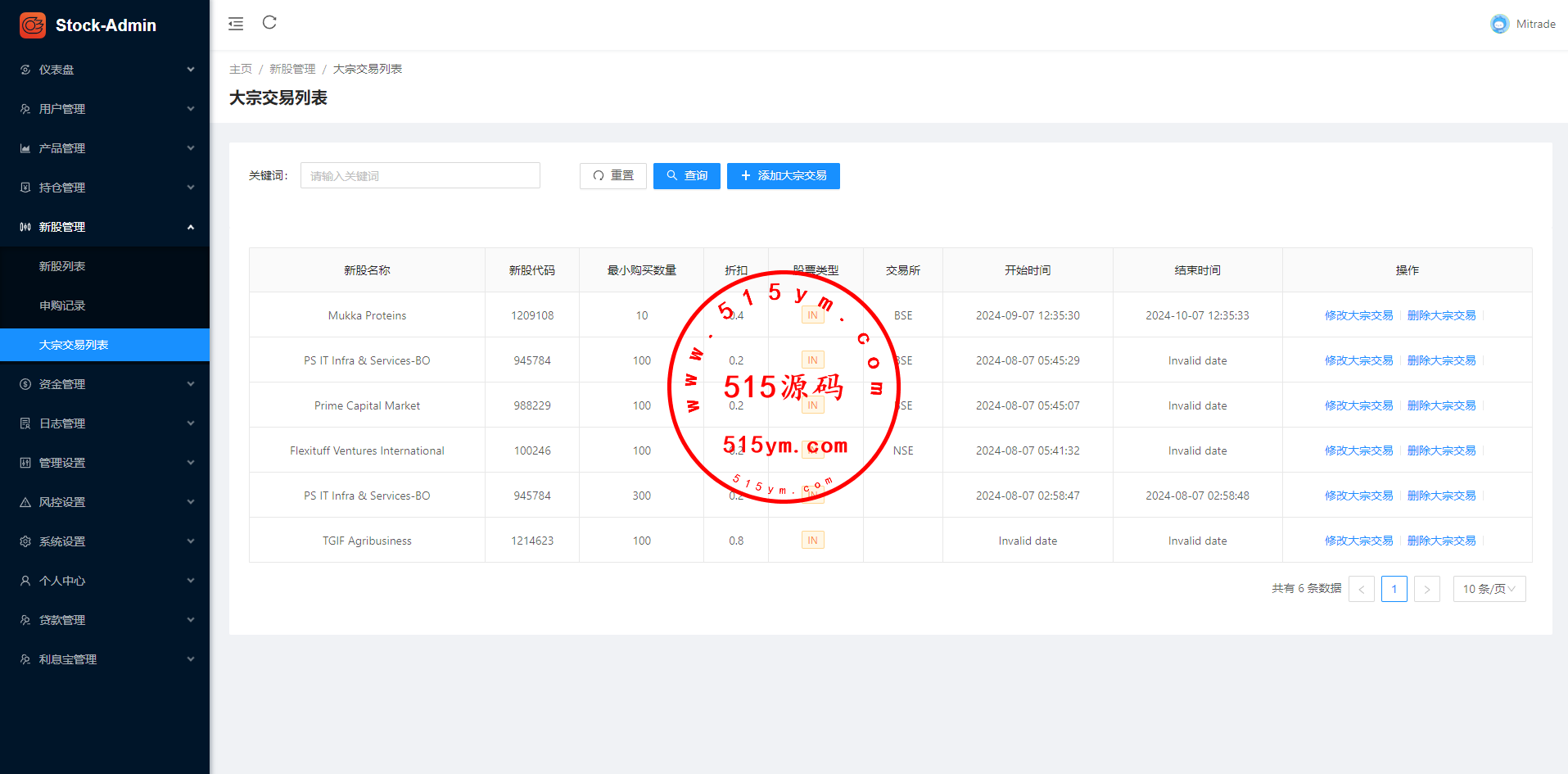
Task: Click the 风控设置 warning triangle icon
Action: (x=25, y=502)
